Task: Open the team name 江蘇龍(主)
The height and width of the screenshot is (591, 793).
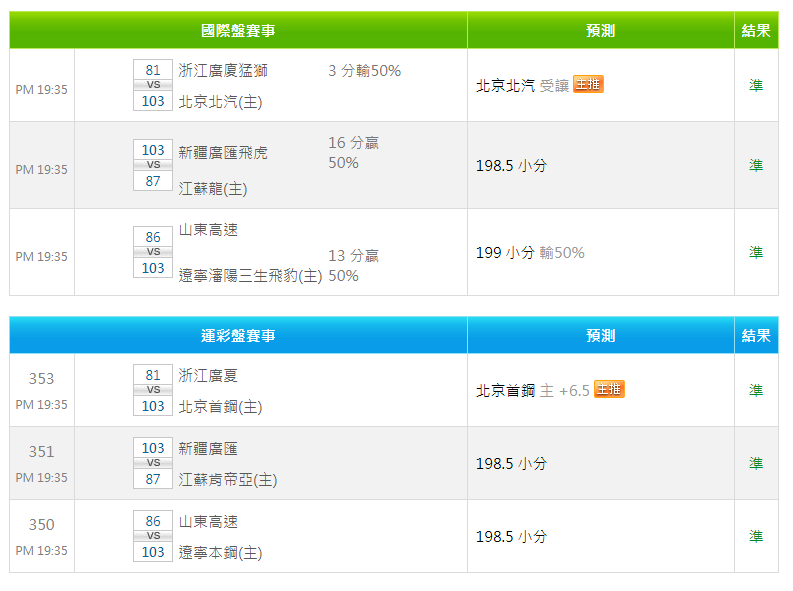Action: [213, 189]
